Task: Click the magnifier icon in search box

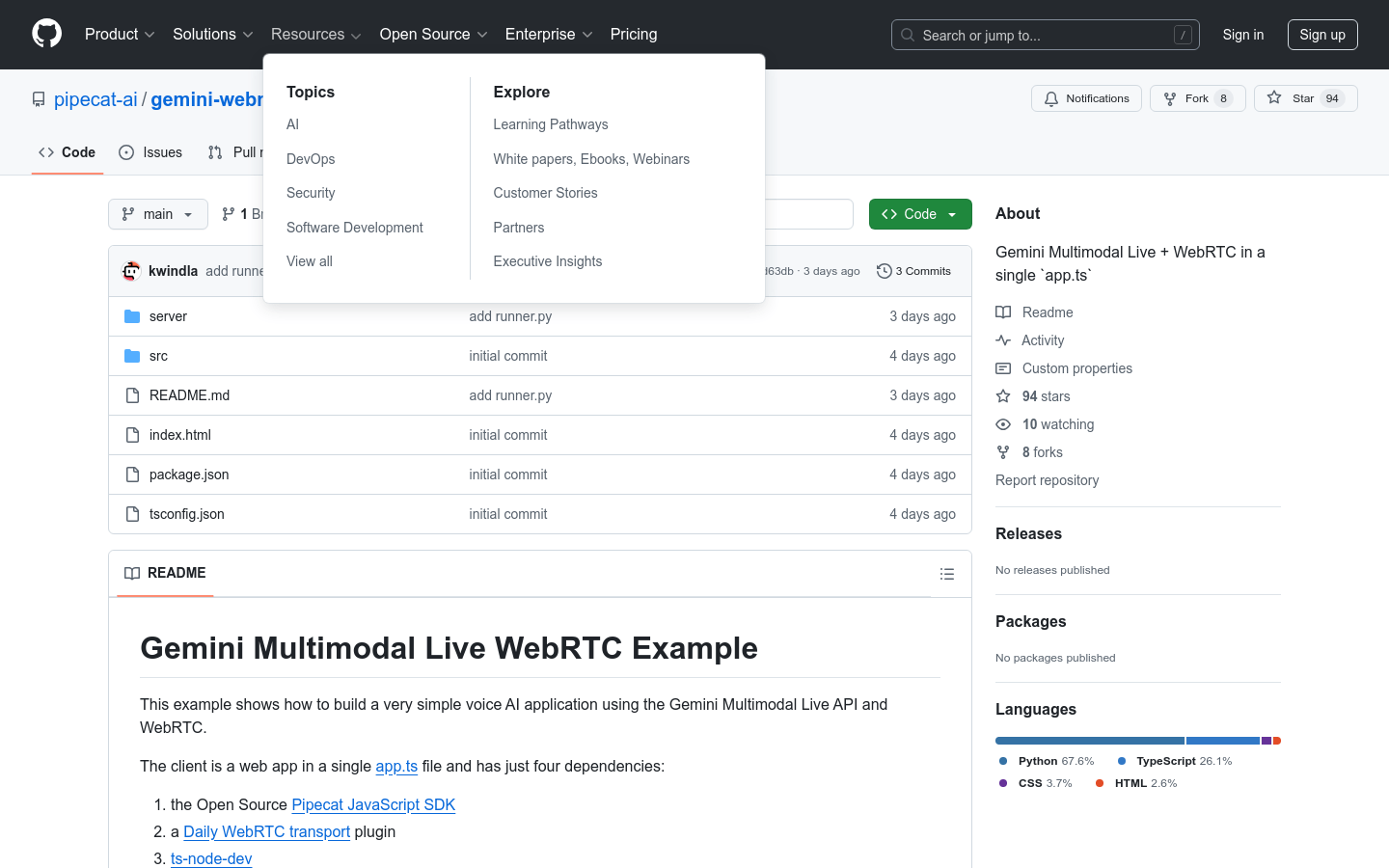Action: click(x=908, y=35)
